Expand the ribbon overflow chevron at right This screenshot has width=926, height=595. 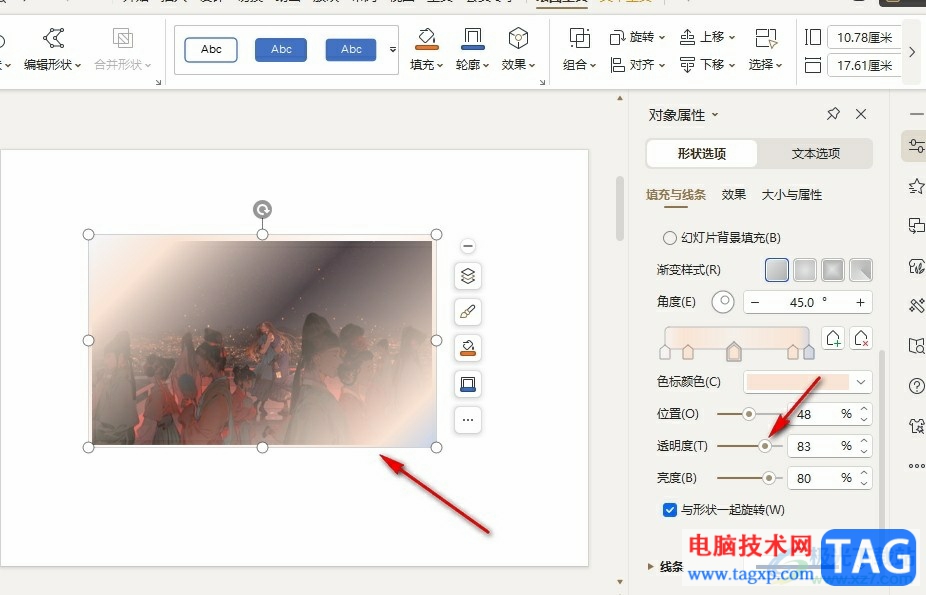coord(912,52)
